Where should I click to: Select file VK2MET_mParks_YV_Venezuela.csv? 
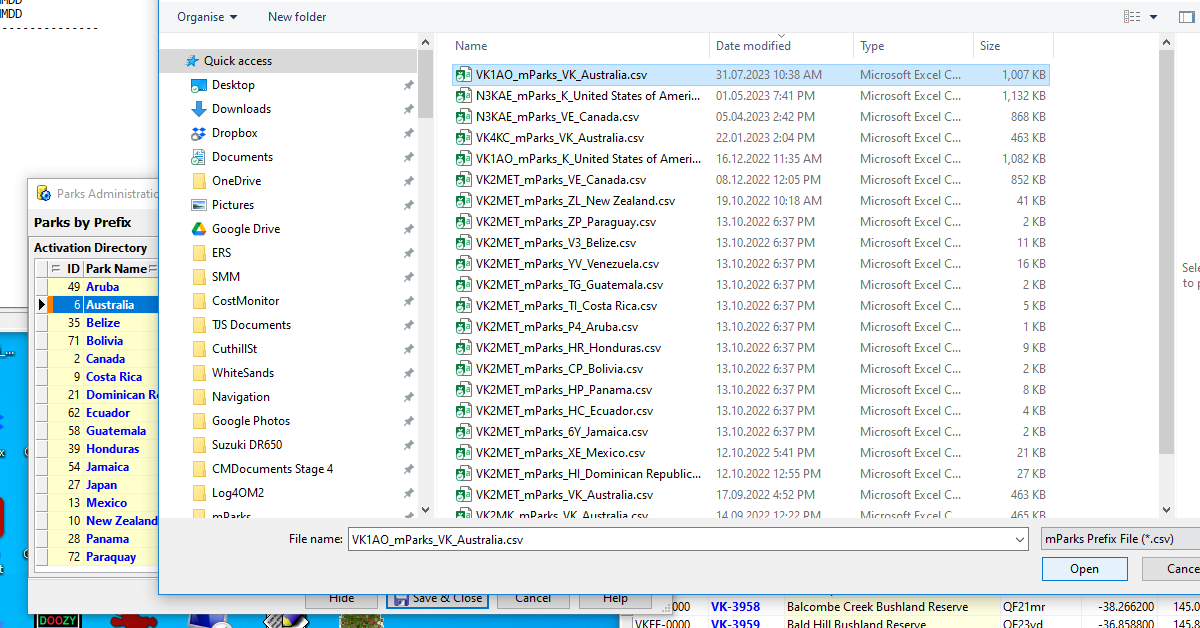pyautogui.click(x=750, y=264)
